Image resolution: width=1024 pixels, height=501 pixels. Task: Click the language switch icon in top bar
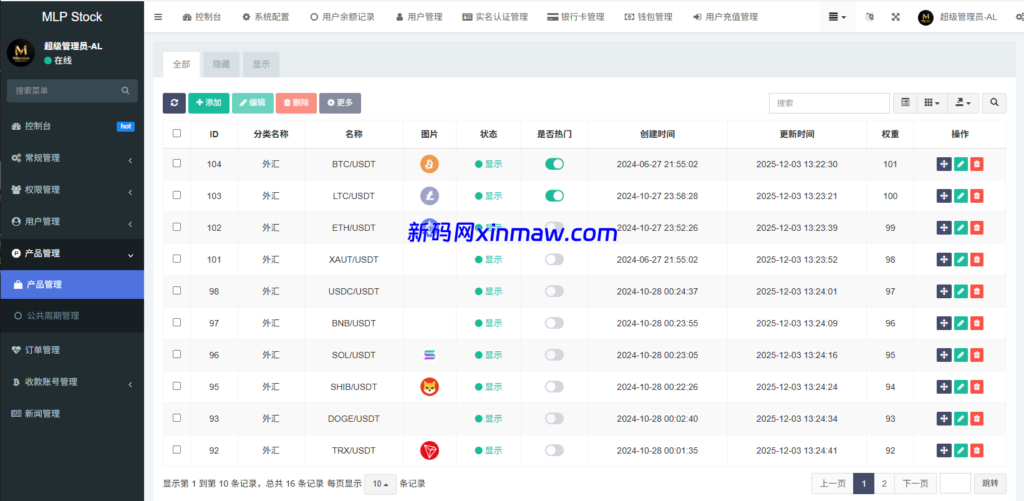pos(869,17)
